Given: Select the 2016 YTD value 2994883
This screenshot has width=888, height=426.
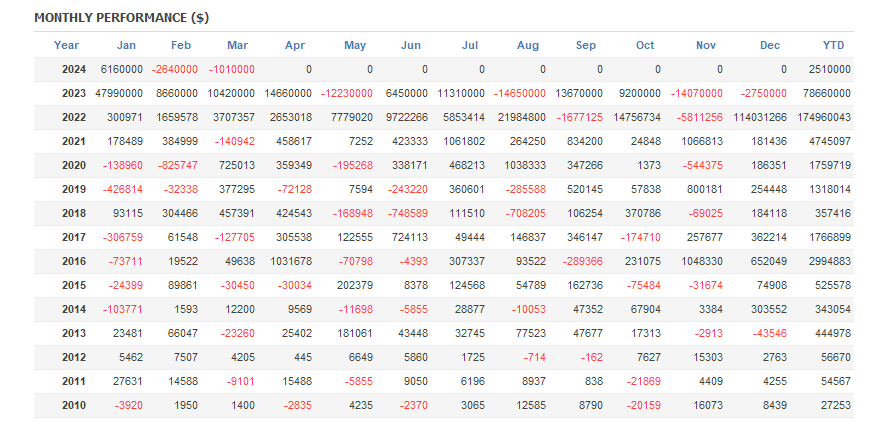Looking at the screenshot, I should [827, 262].
